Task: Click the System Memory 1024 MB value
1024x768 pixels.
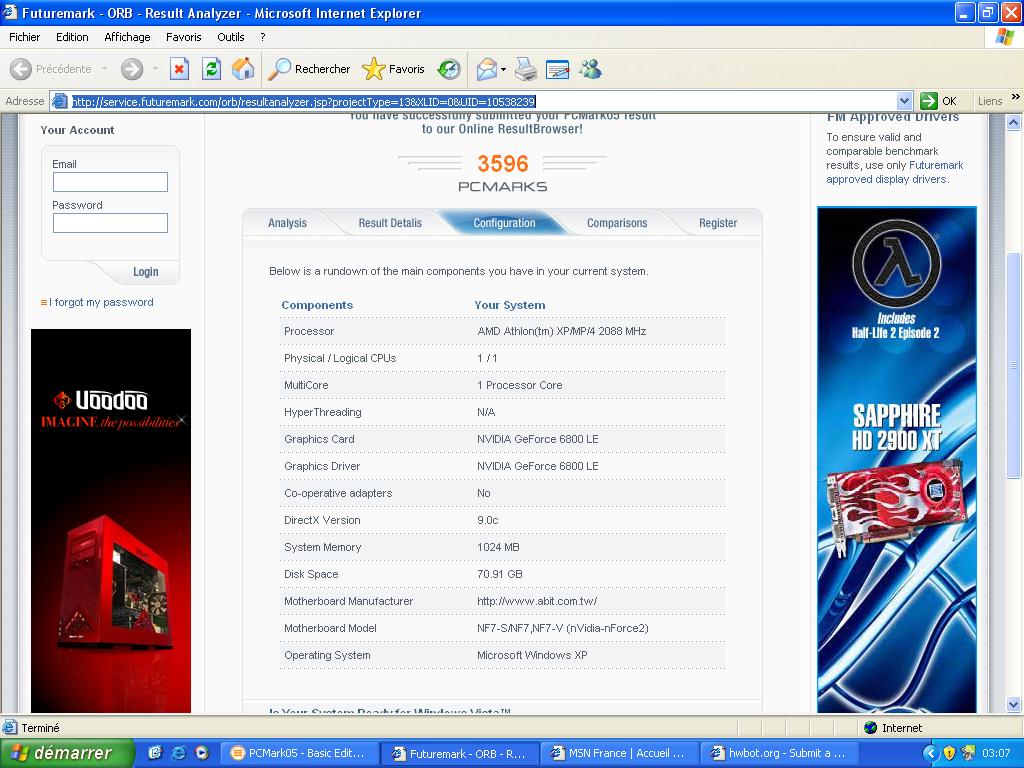Action: 498,547
